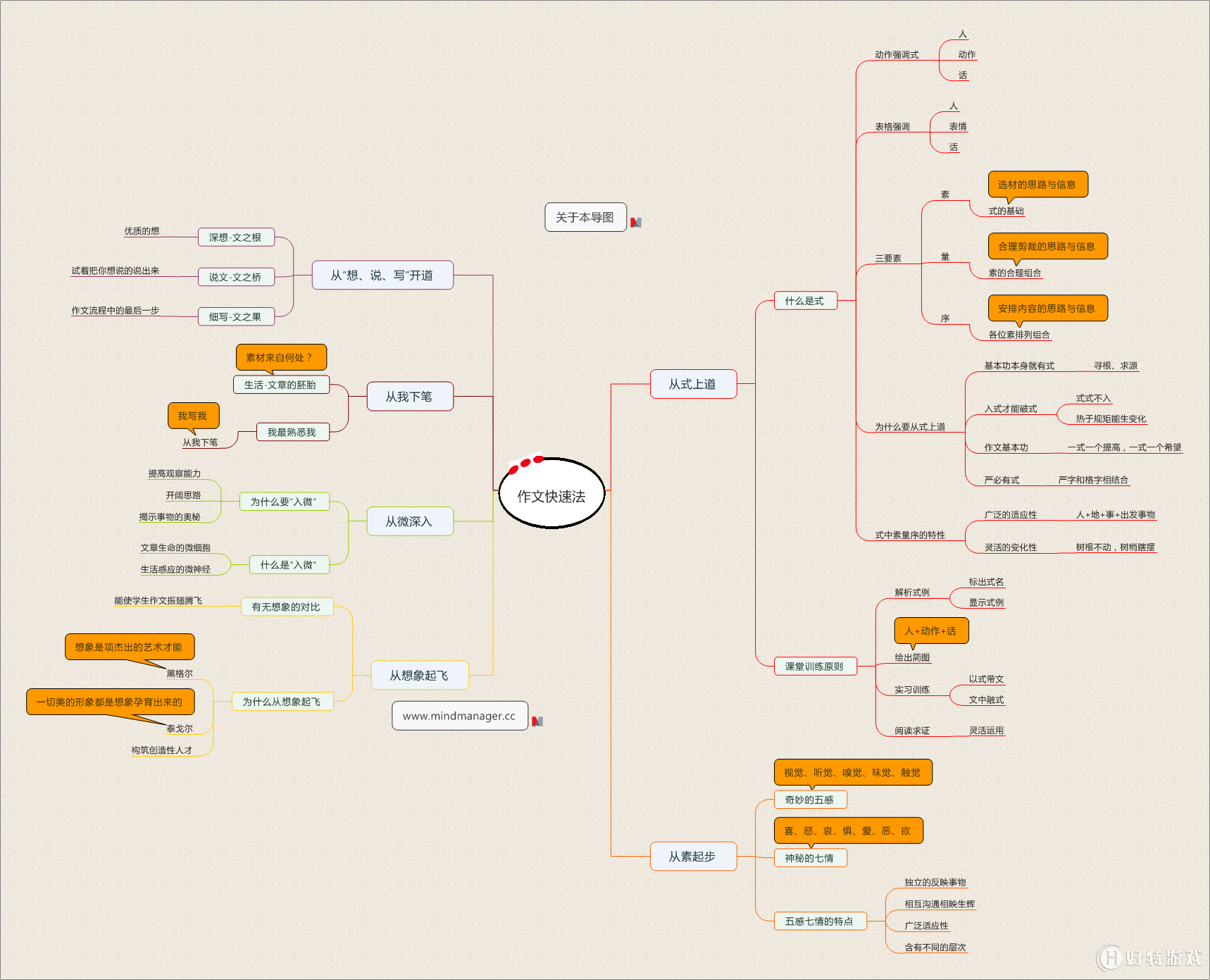
Task: Click the text 含有不同的层次
Action: [935, 948]
